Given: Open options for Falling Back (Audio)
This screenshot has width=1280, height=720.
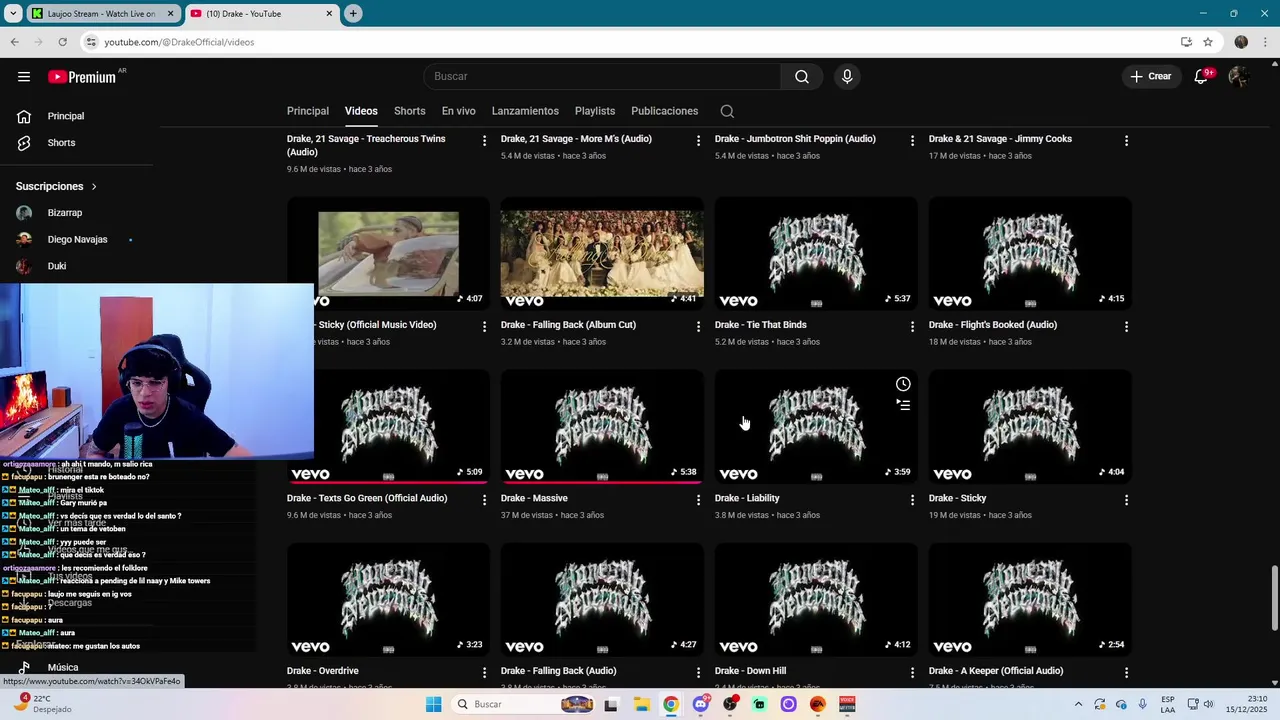Looking at the screenshot, I should coord(698,673).
